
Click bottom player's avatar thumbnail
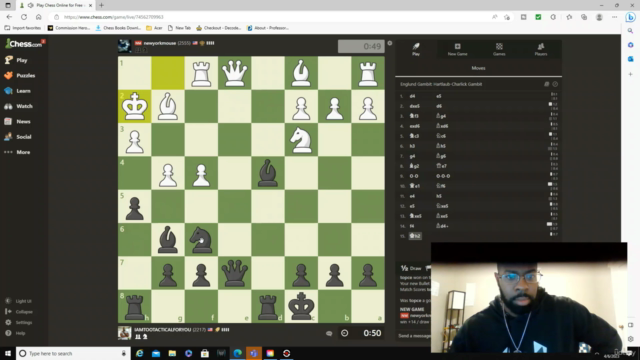click(124, 333)
